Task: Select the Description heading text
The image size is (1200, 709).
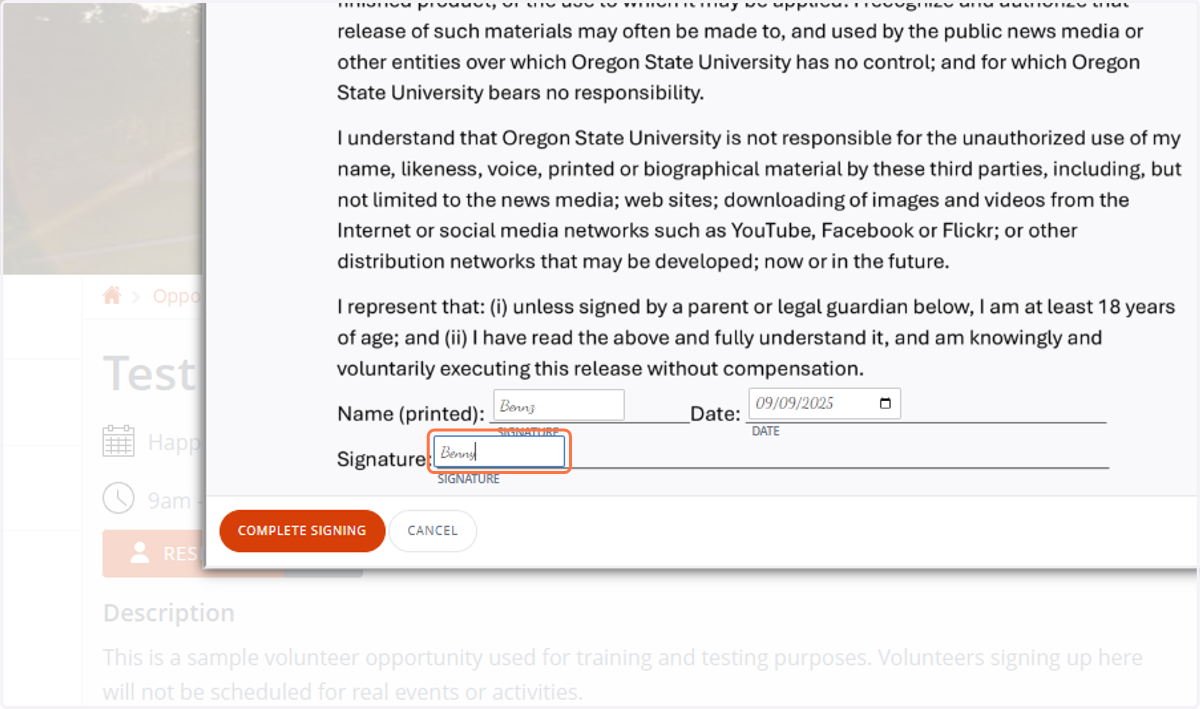Action: (169, 613)
